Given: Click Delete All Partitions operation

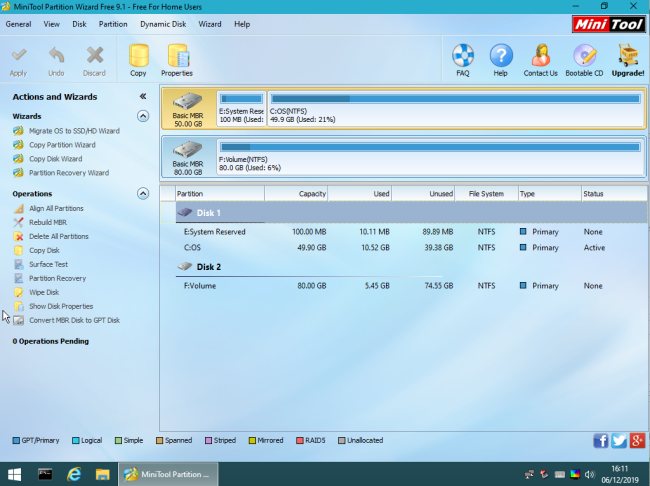Looking at the screenshot, I should pos(58,236).
